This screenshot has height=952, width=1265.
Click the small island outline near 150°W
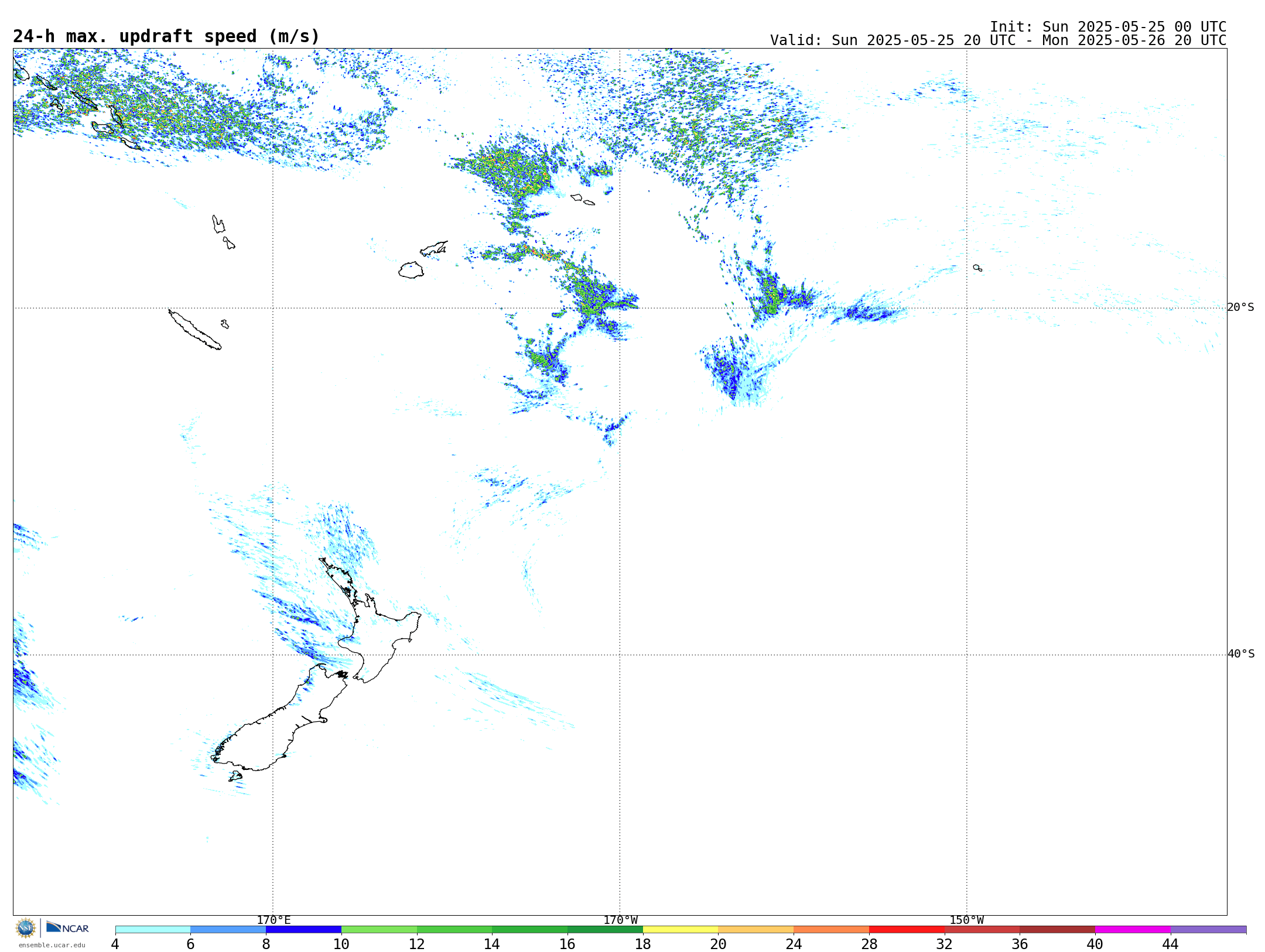[977, 268]
